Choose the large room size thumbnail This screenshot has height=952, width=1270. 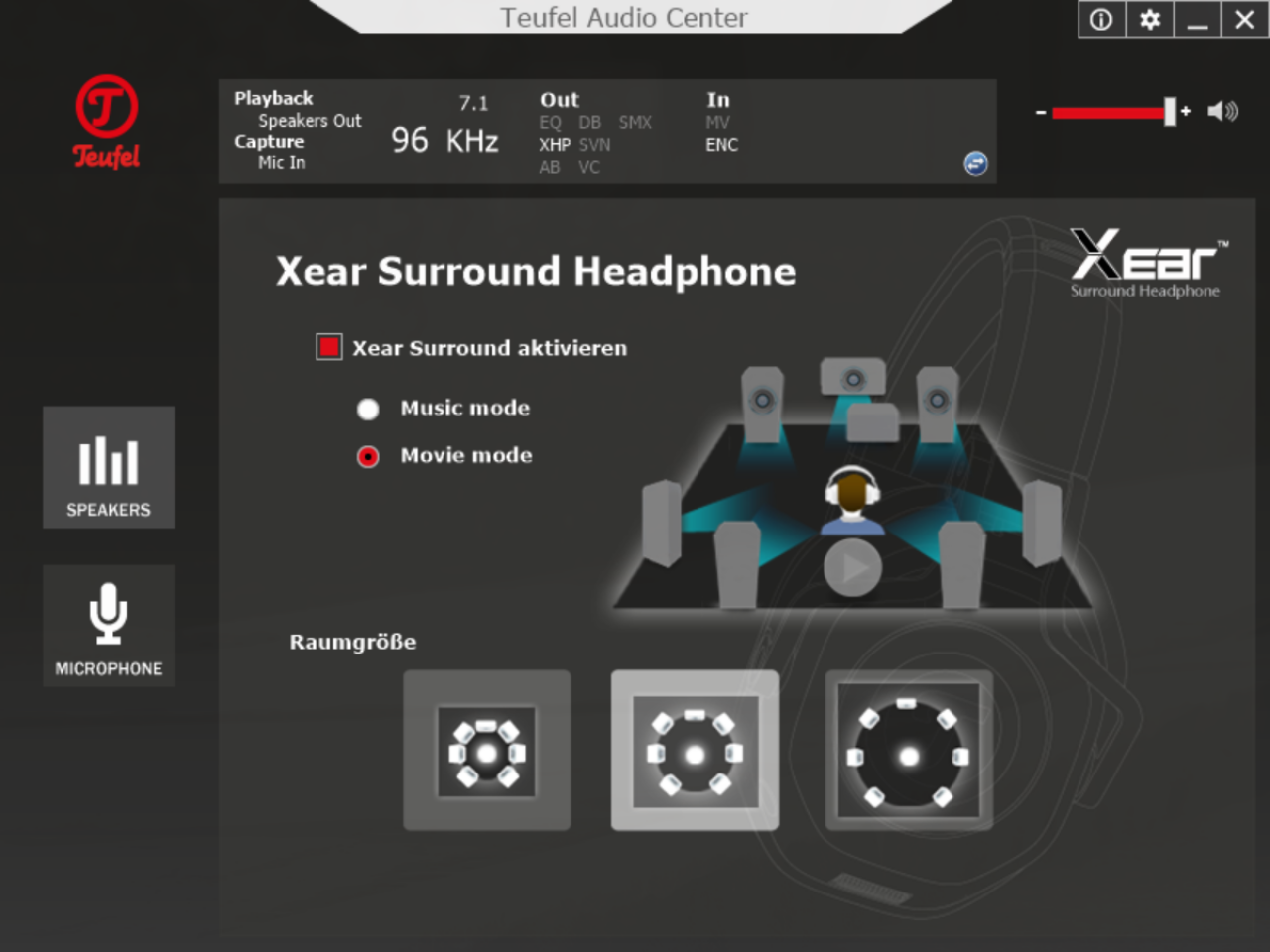point(909,751)
